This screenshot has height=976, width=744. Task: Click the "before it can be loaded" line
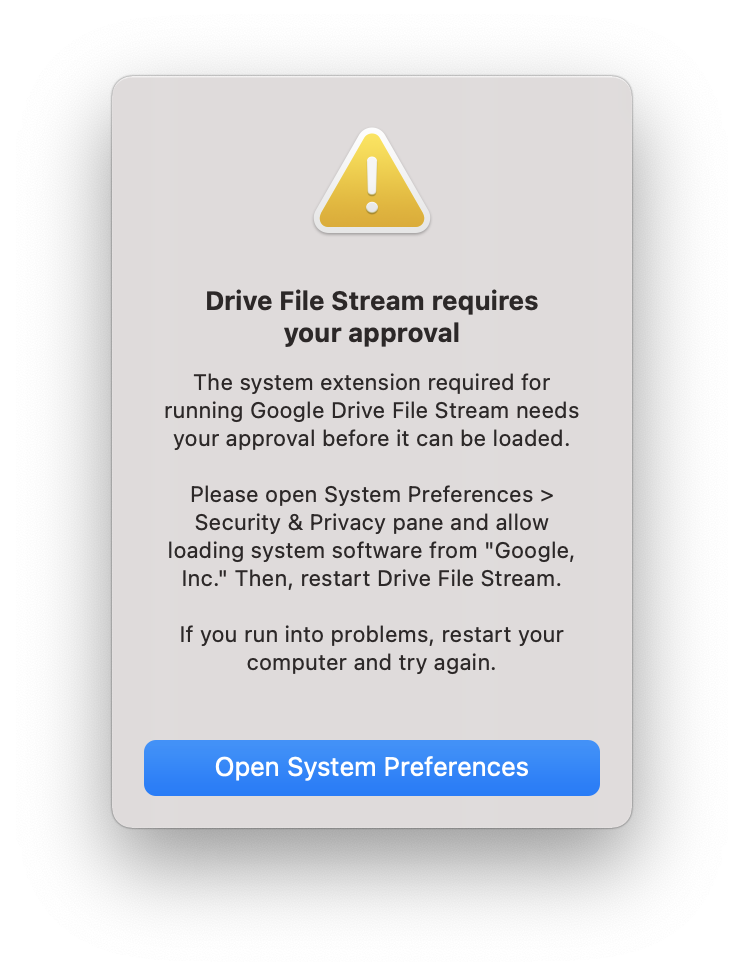372,438
